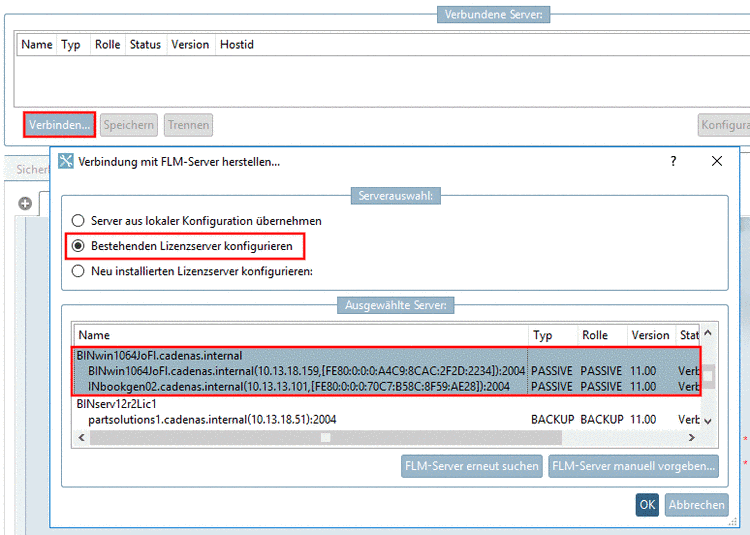Click the greyed-out Trennen button

(x=188, y=125)
